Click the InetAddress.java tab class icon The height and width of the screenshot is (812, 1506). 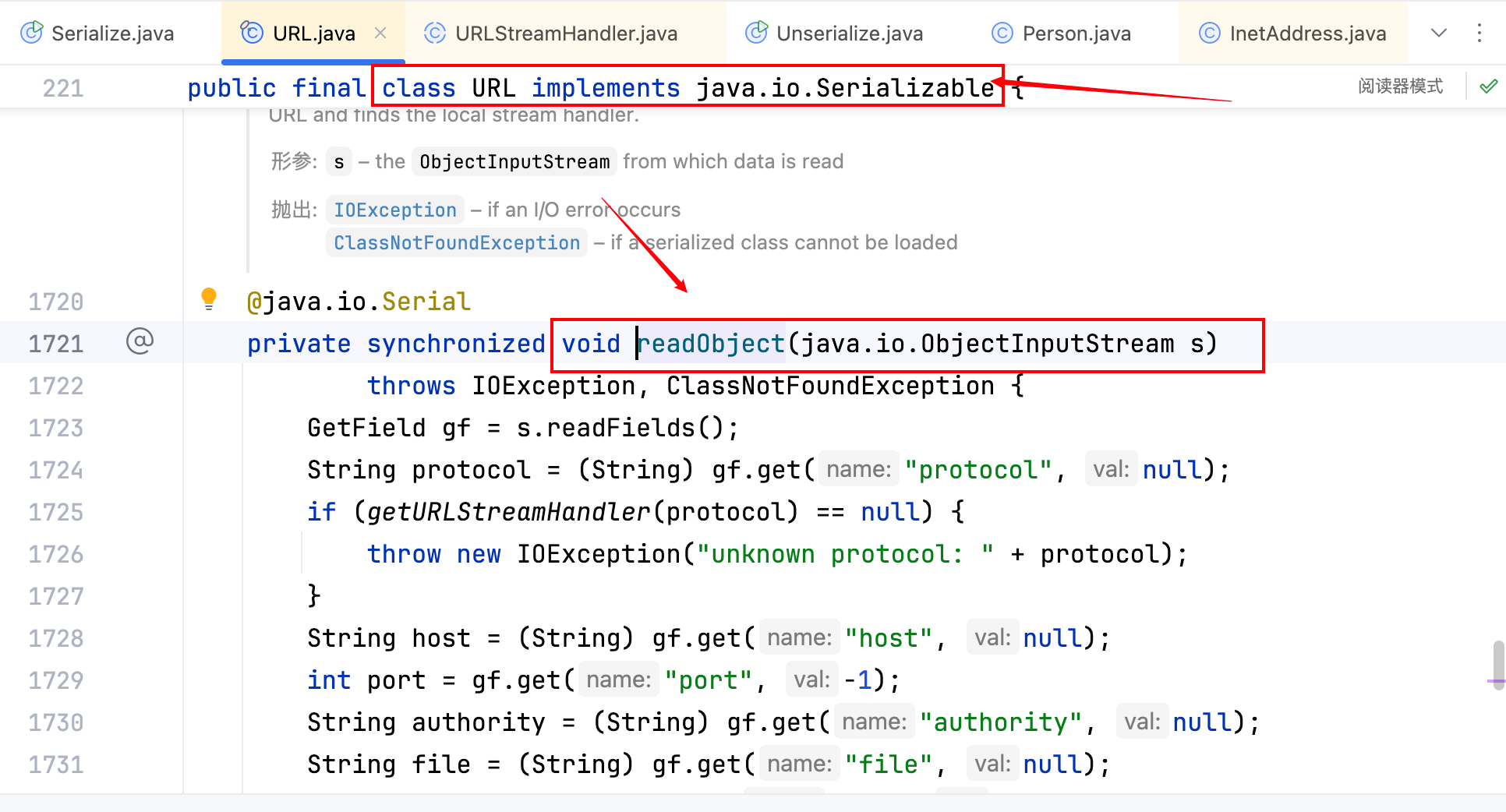pos(1209,33)
